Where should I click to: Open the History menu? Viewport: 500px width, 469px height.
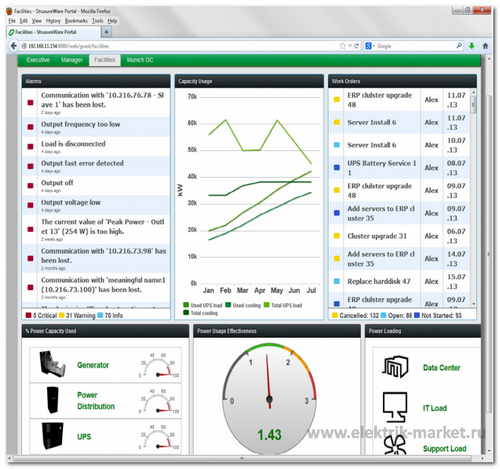pyautogui.click(x=53, y=21)
